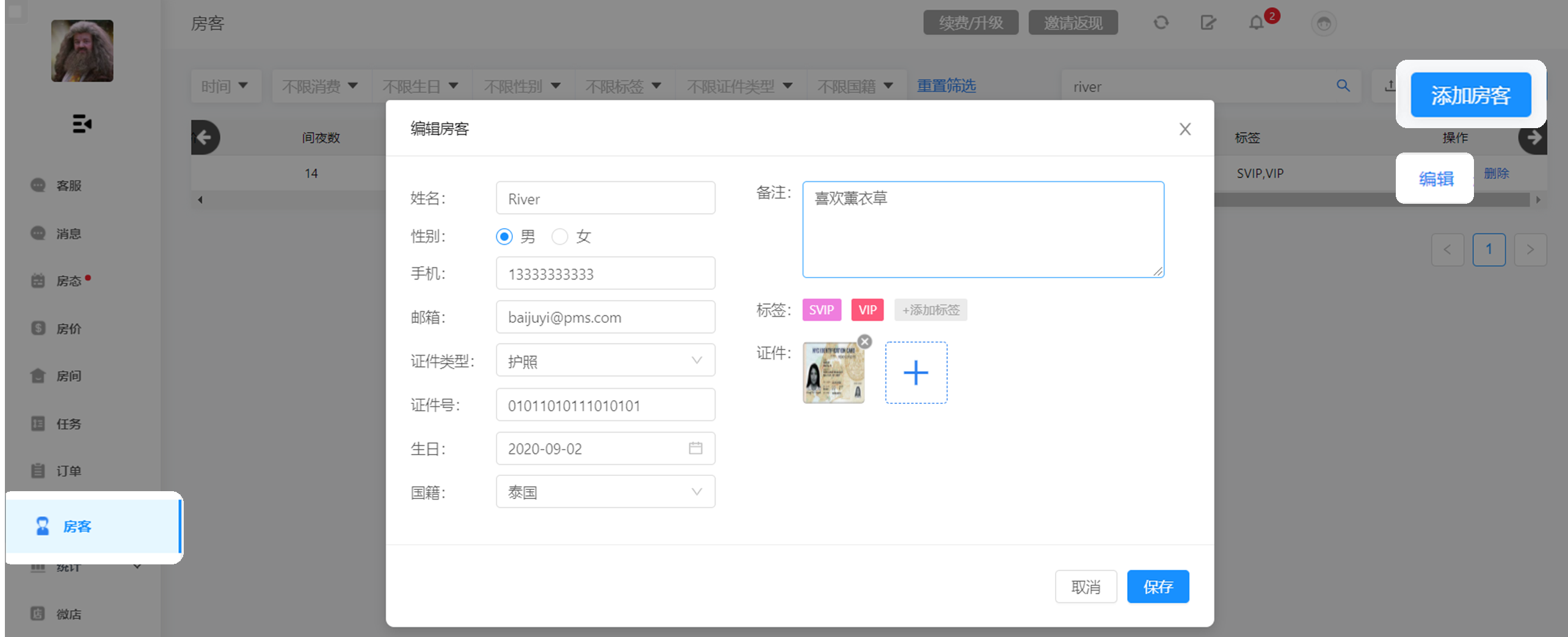This screenshot has height=637, width=1568.
Task: Click 续费/升级 button in header
Action: point(970,23)
